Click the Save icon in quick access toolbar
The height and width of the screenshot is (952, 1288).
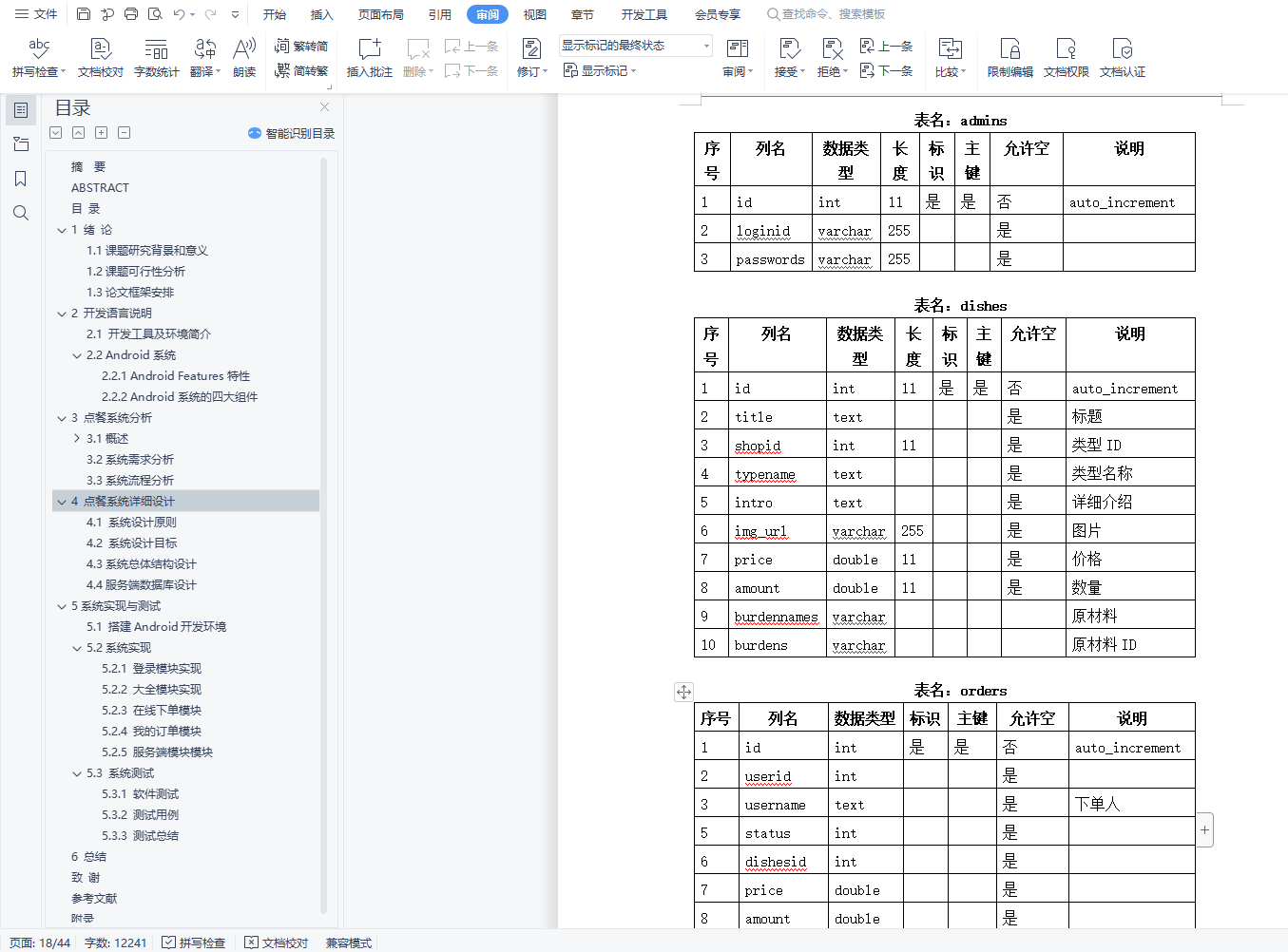click(84, 14)
